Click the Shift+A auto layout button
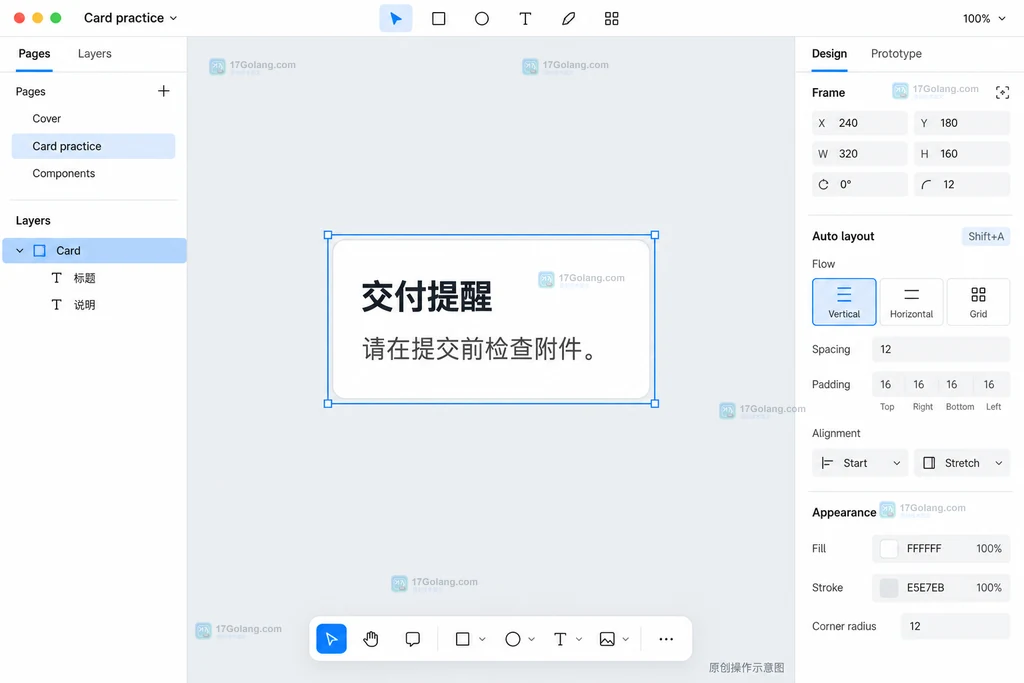This screenshot has width=1024, height=683. (x=985, y=236)
